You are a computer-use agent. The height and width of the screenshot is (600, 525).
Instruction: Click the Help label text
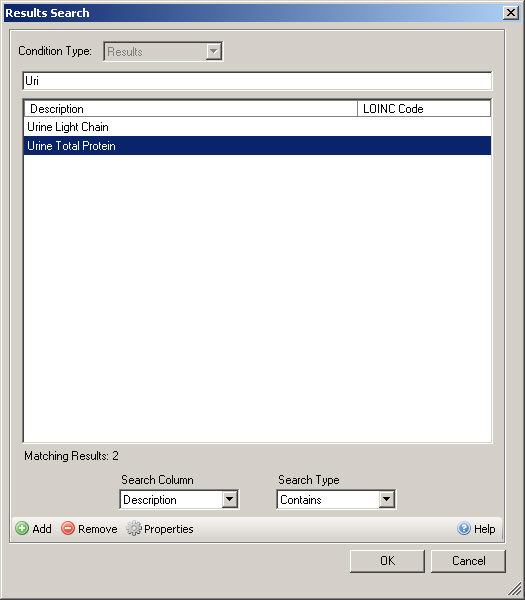[x=484, y=529]
